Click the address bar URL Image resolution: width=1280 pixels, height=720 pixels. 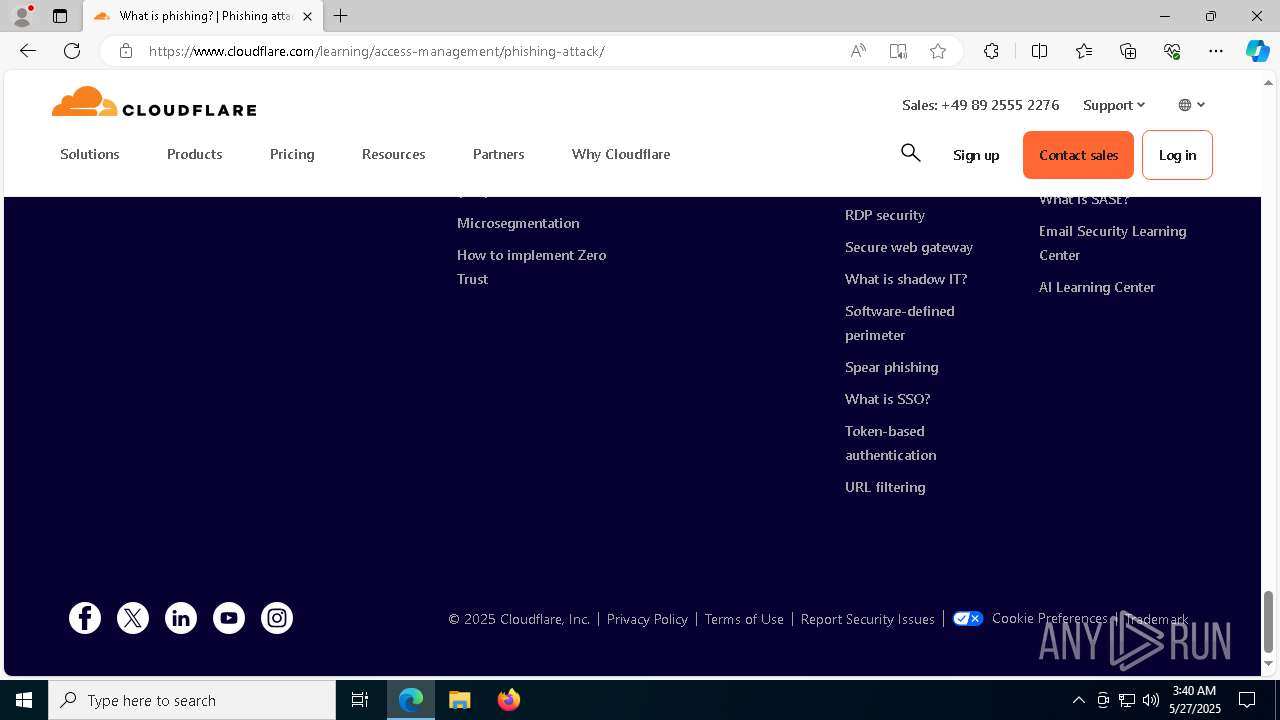point(377,51)
